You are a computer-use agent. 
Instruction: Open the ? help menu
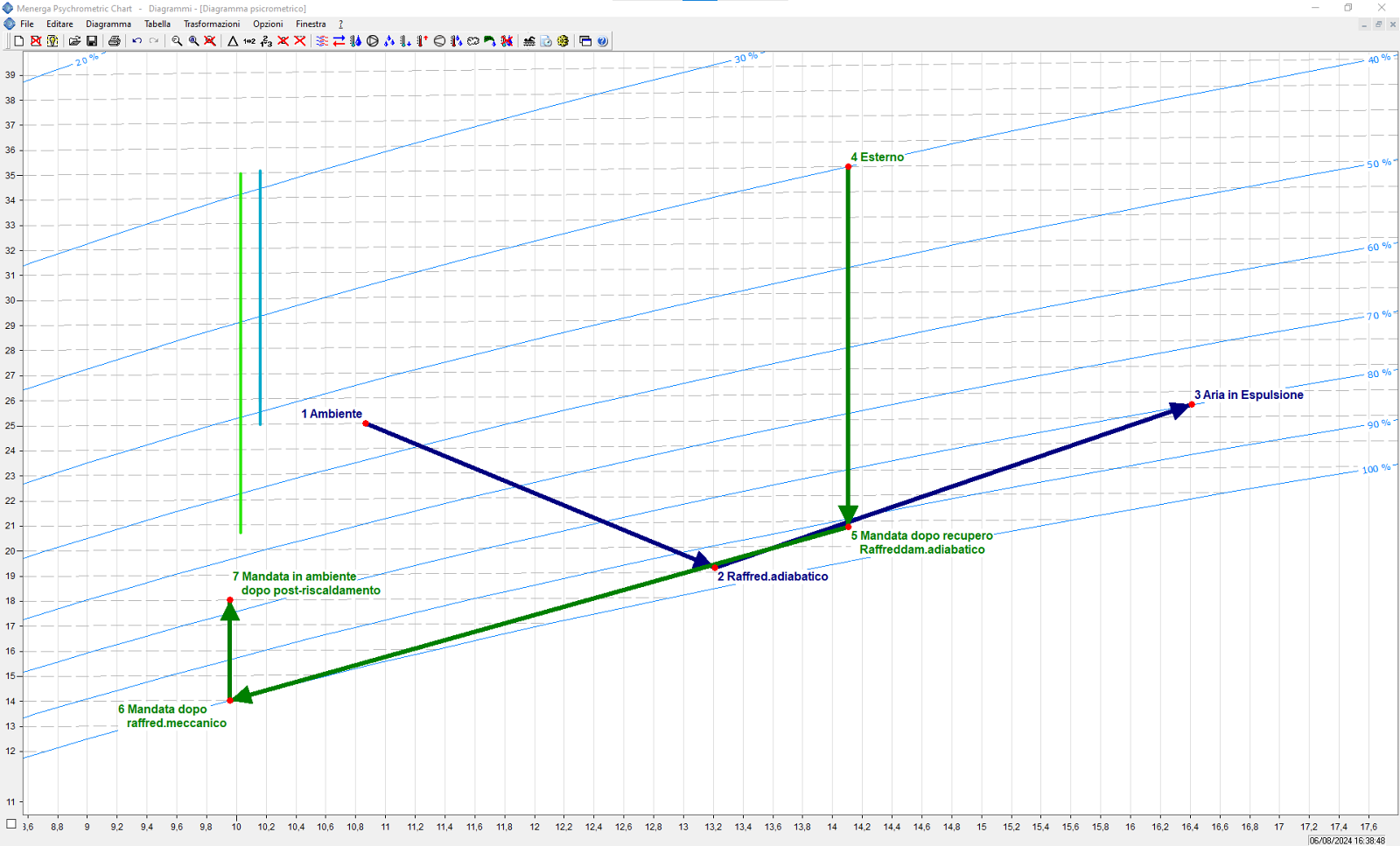tap(341, 24)
